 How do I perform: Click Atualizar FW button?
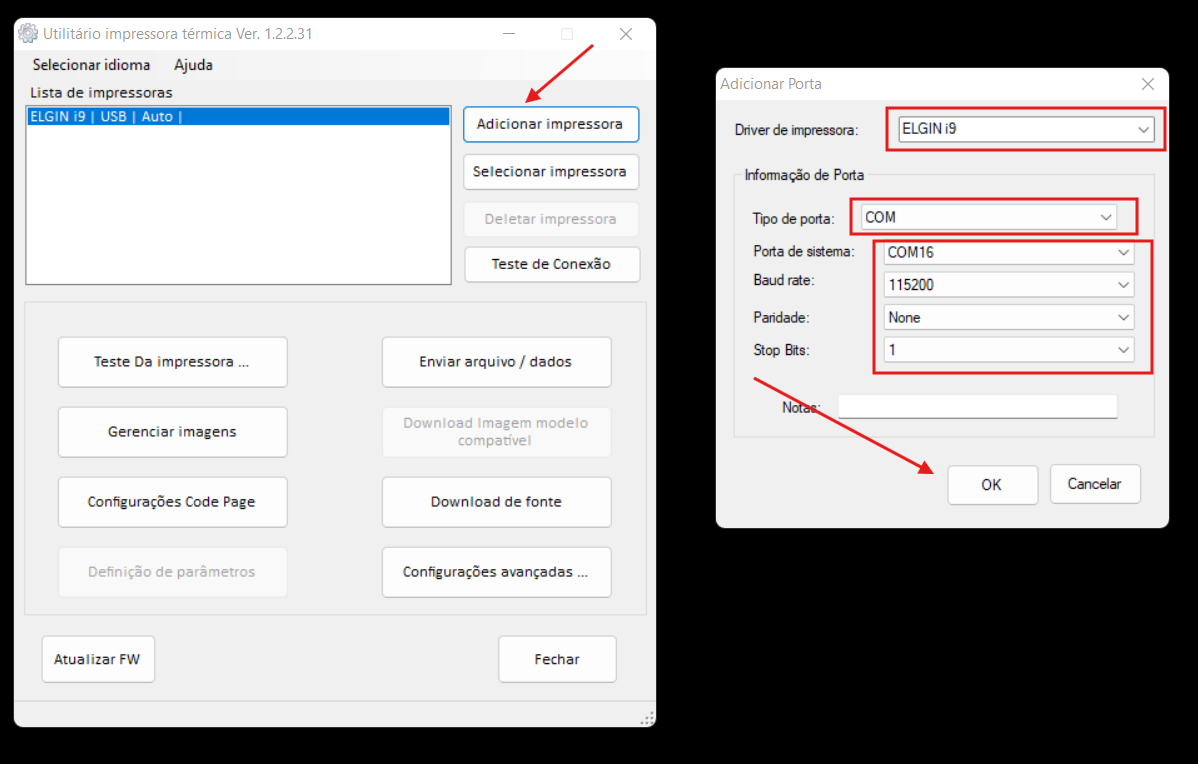(x=98, y=659)
